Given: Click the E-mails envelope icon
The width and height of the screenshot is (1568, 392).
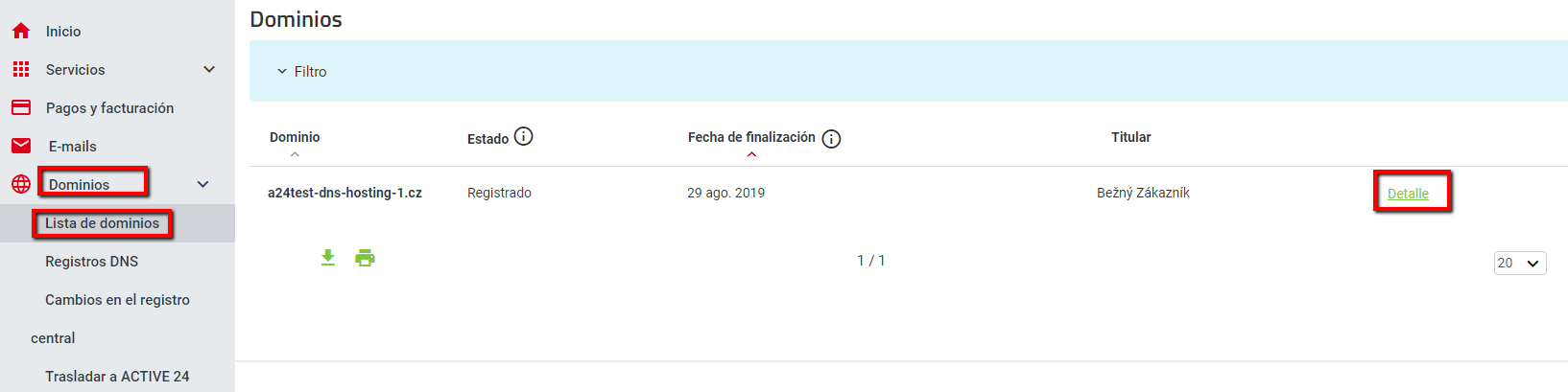Looking at the screenshot, I should pos(21,146).
